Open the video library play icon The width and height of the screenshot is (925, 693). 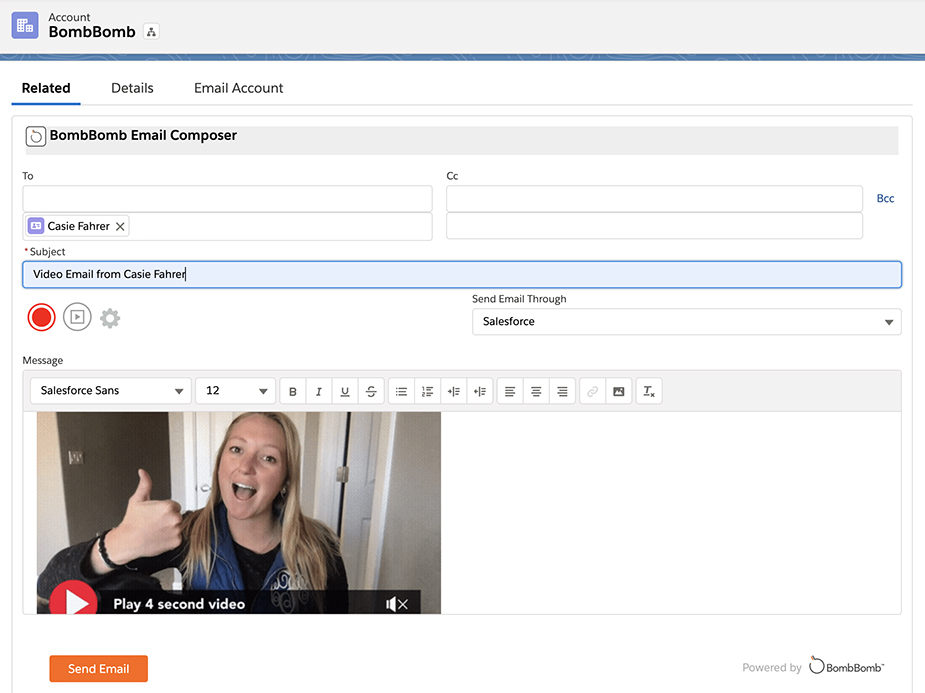click(77, 317)
